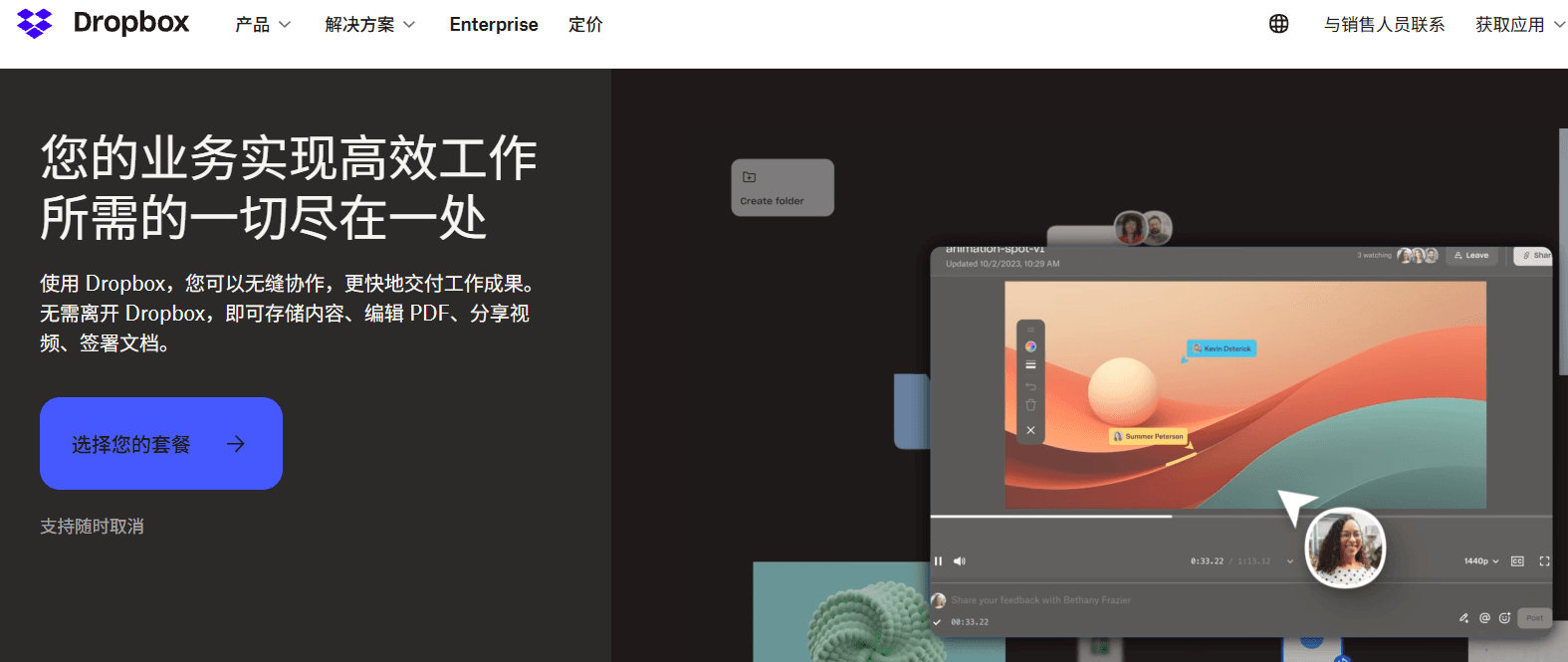Click the undo arrow in annotation toolbar
The height and width of the screenshot is (662, 1568).
tap(1030, 386)
